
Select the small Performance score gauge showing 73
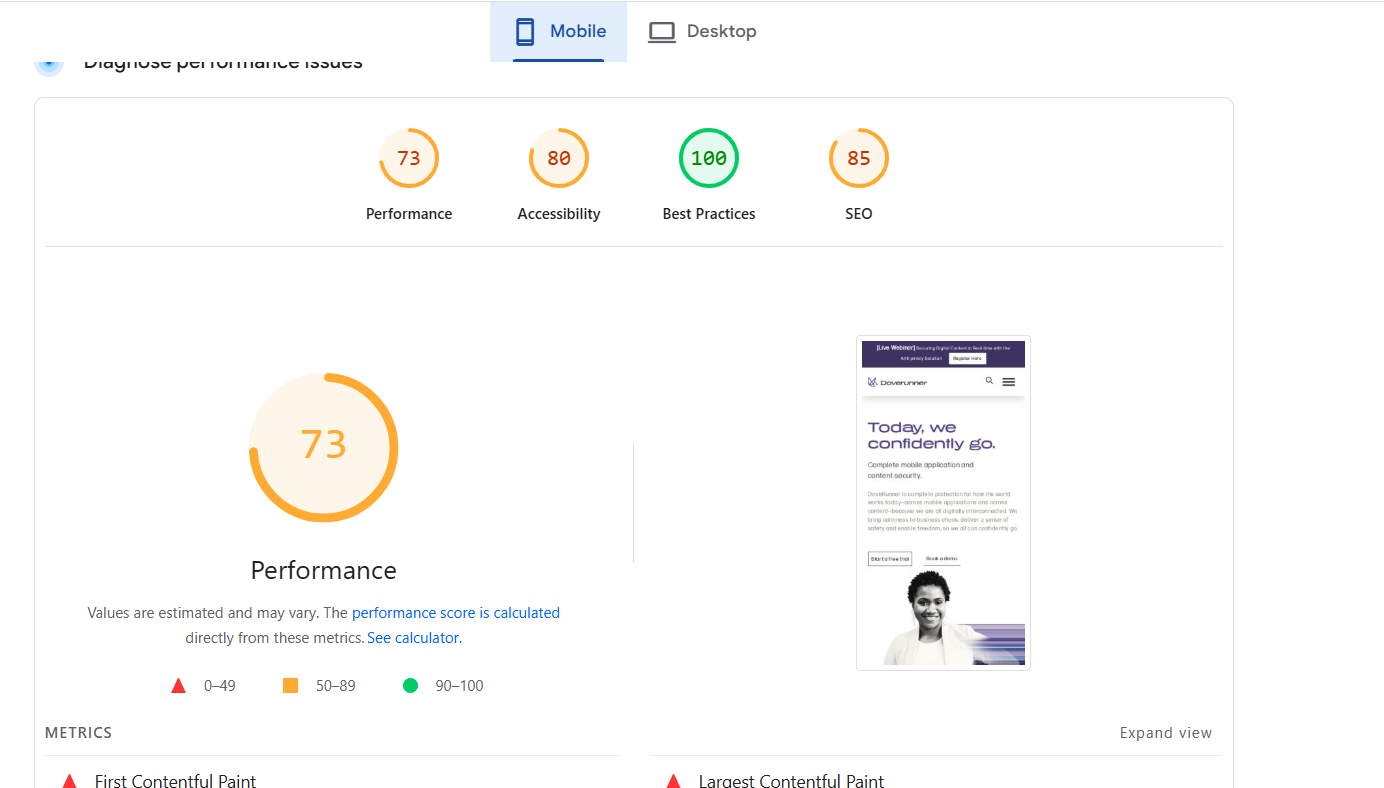[x=409, y=158]
